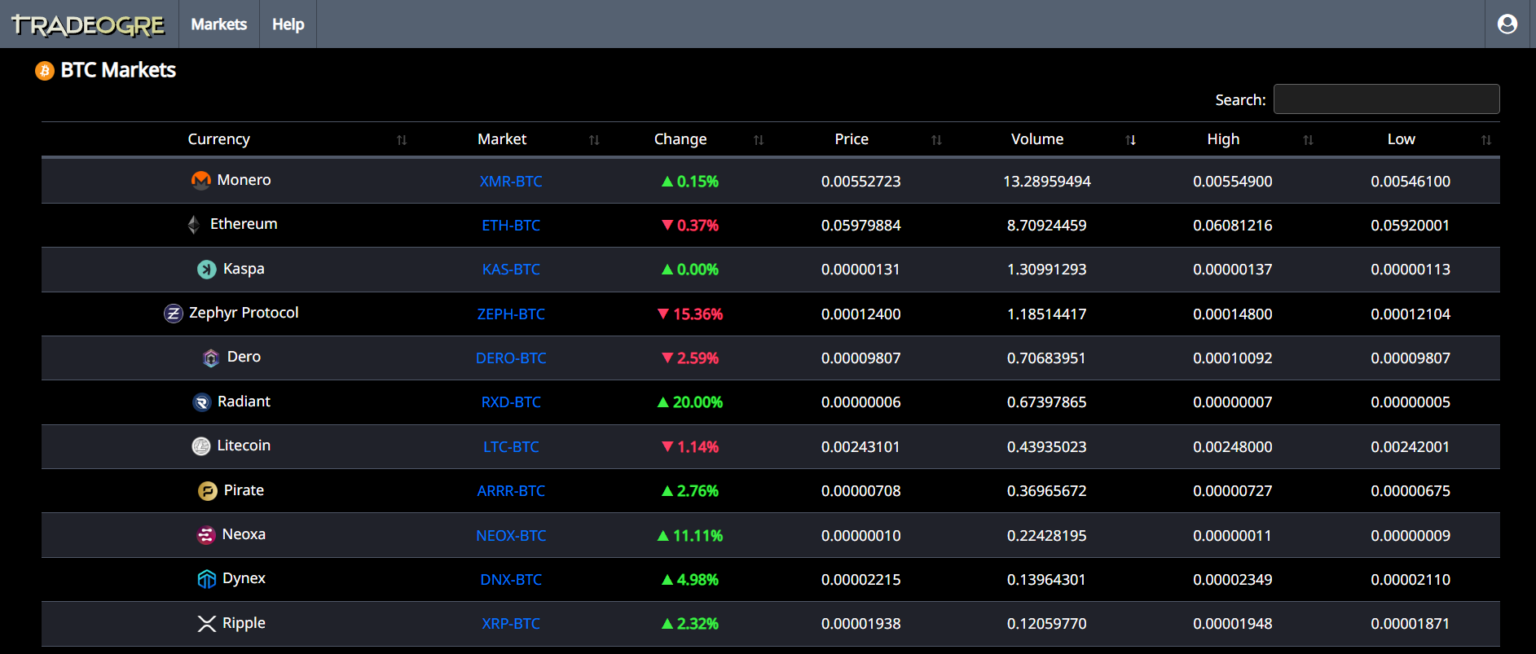Click the Ripple coin icon
The width and height of the screenshot is (1536, 654).
pos(207,623)
